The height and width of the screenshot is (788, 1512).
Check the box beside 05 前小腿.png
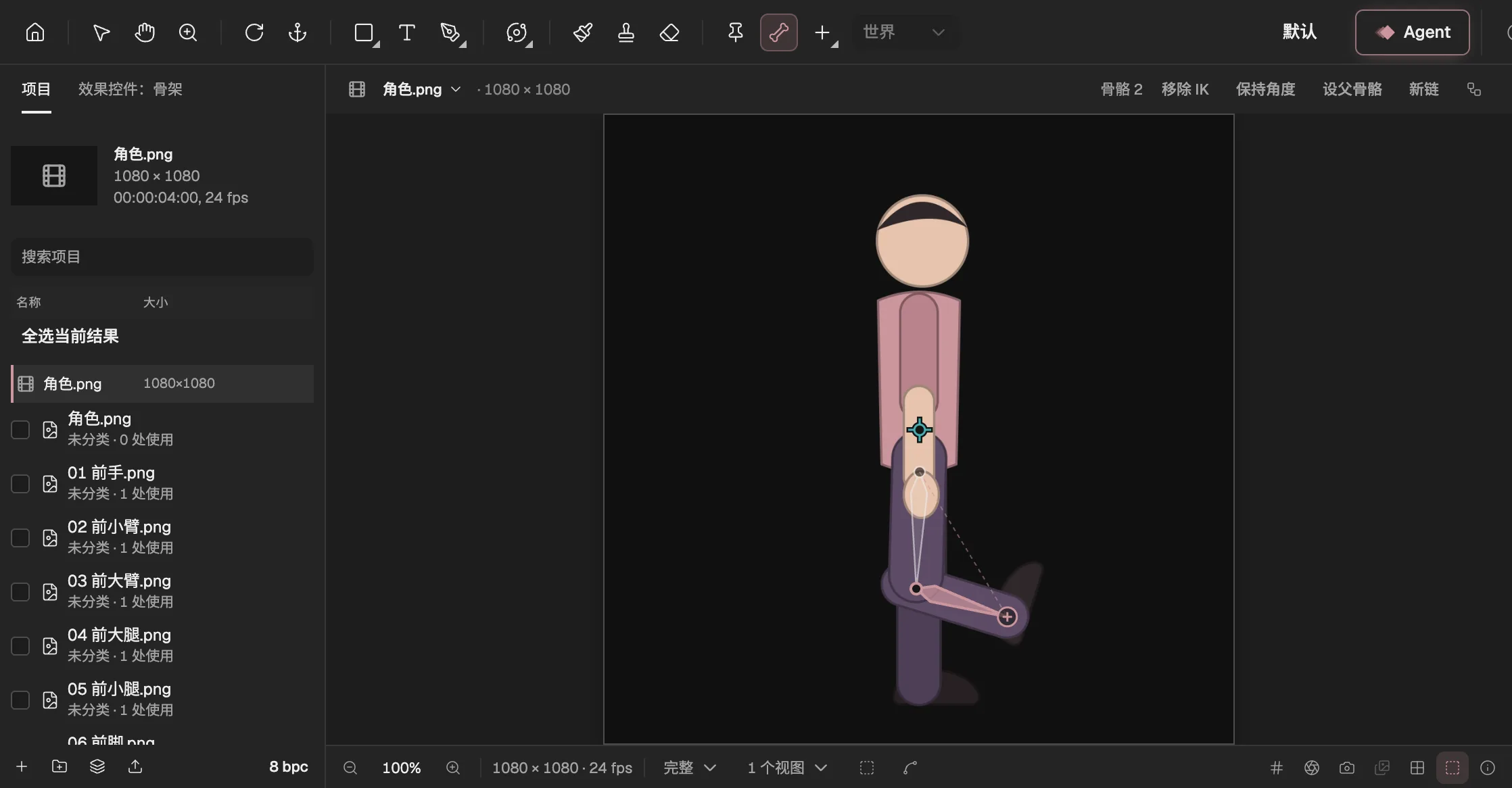point(20,699)
